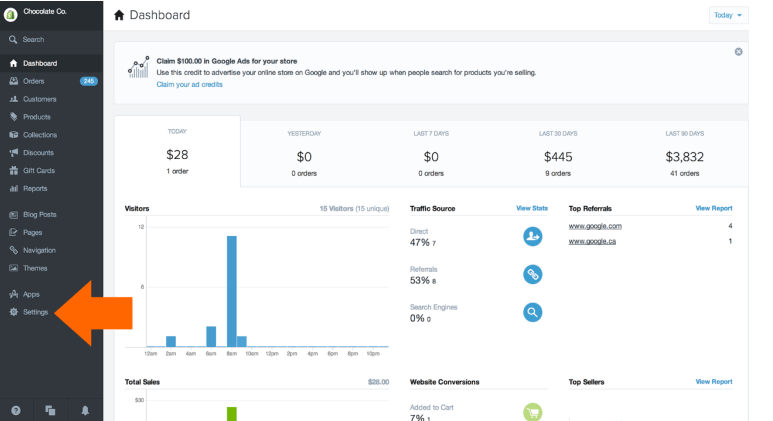Image resolution: width=773 pixels, height=421 pixels.
Task: Click the $28.00 Total Sales value
Action: (x=378, y=382)
